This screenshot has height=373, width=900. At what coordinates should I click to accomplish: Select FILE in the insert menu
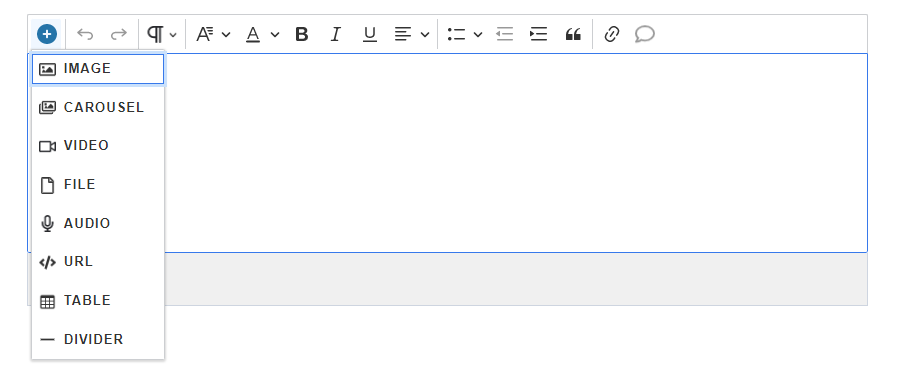(x=98, y=185)
